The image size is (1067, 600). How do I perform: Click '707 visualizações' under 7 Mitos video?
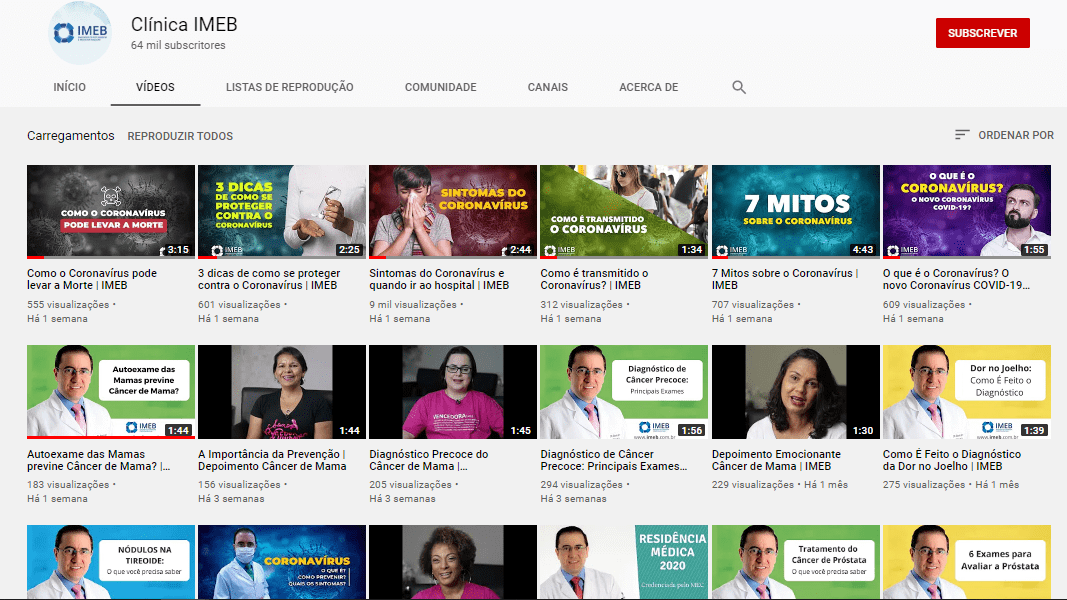coord(753,305)
